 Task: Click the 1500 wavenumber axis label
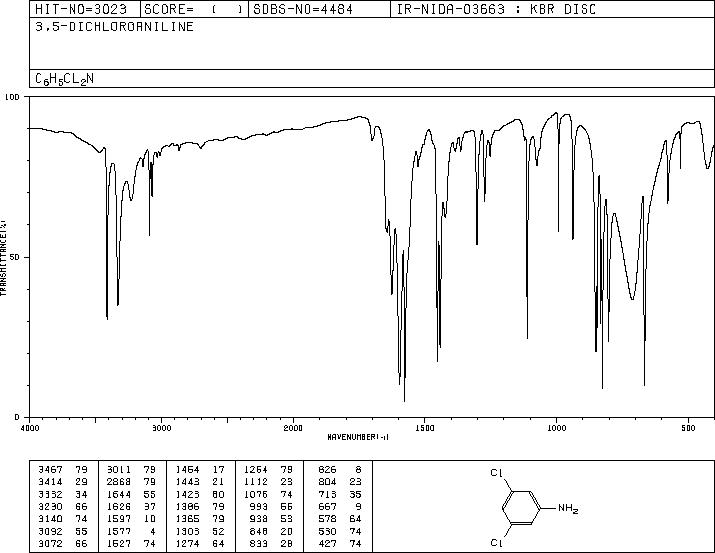(x=425, y=428)
